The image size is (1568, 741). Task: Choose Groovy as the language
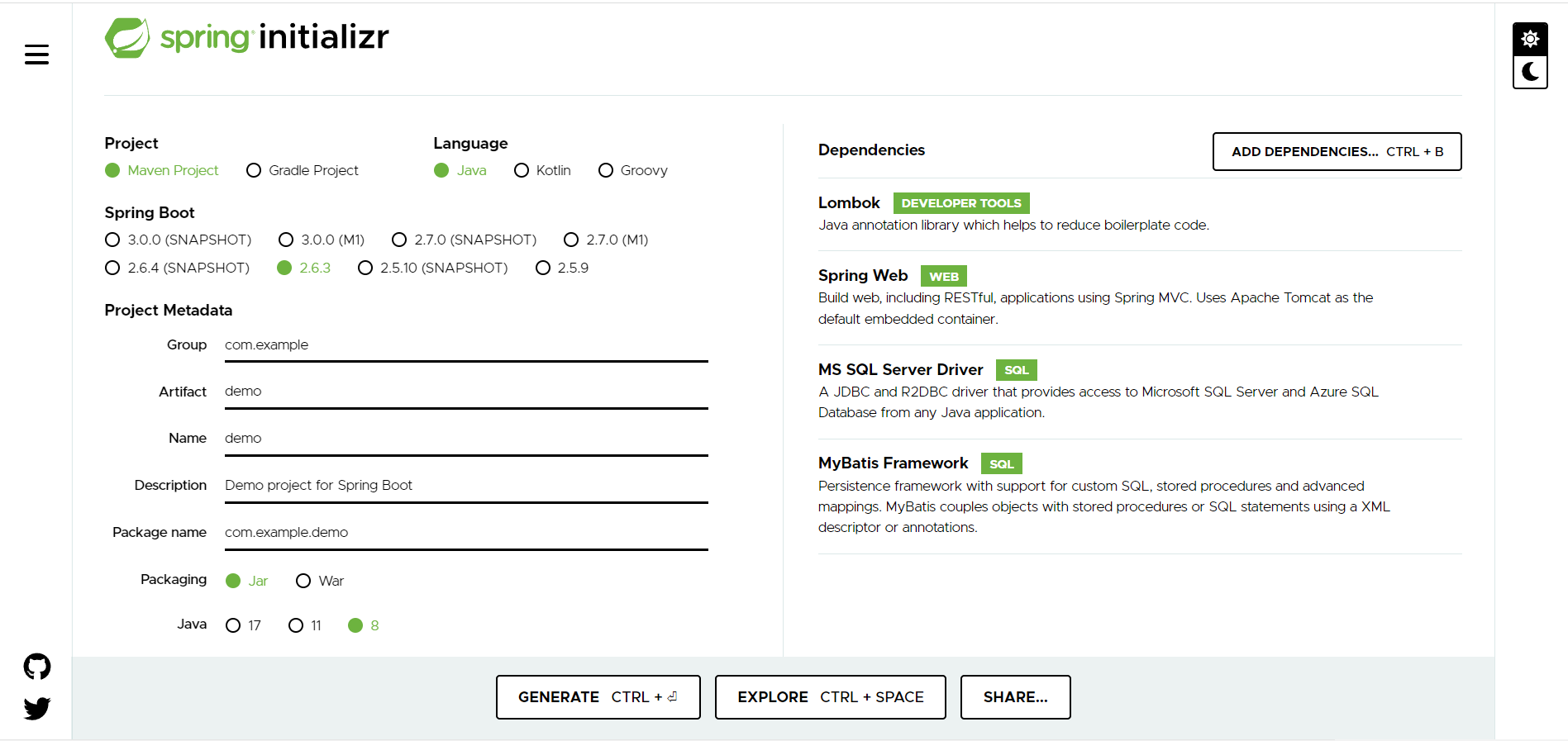coord(633,170)
